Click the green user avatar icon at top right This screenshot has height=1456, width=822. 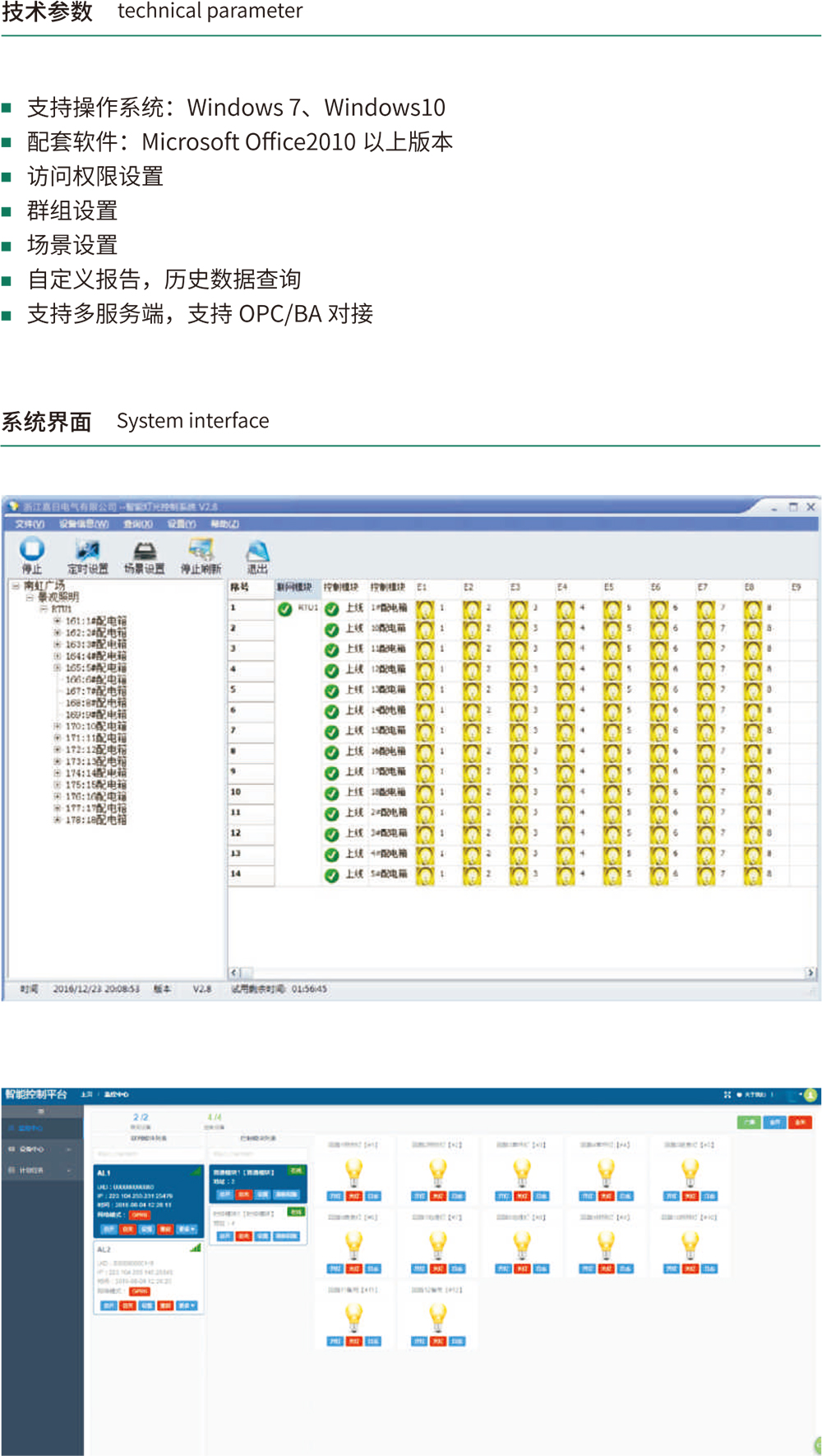(810, 1095)
